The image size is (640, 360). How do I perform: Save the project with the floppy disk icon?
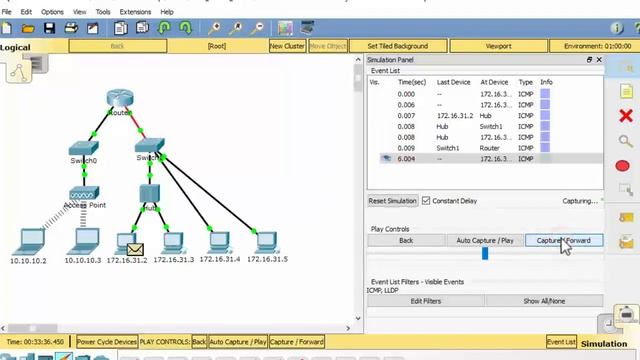(x=50, y=28)
